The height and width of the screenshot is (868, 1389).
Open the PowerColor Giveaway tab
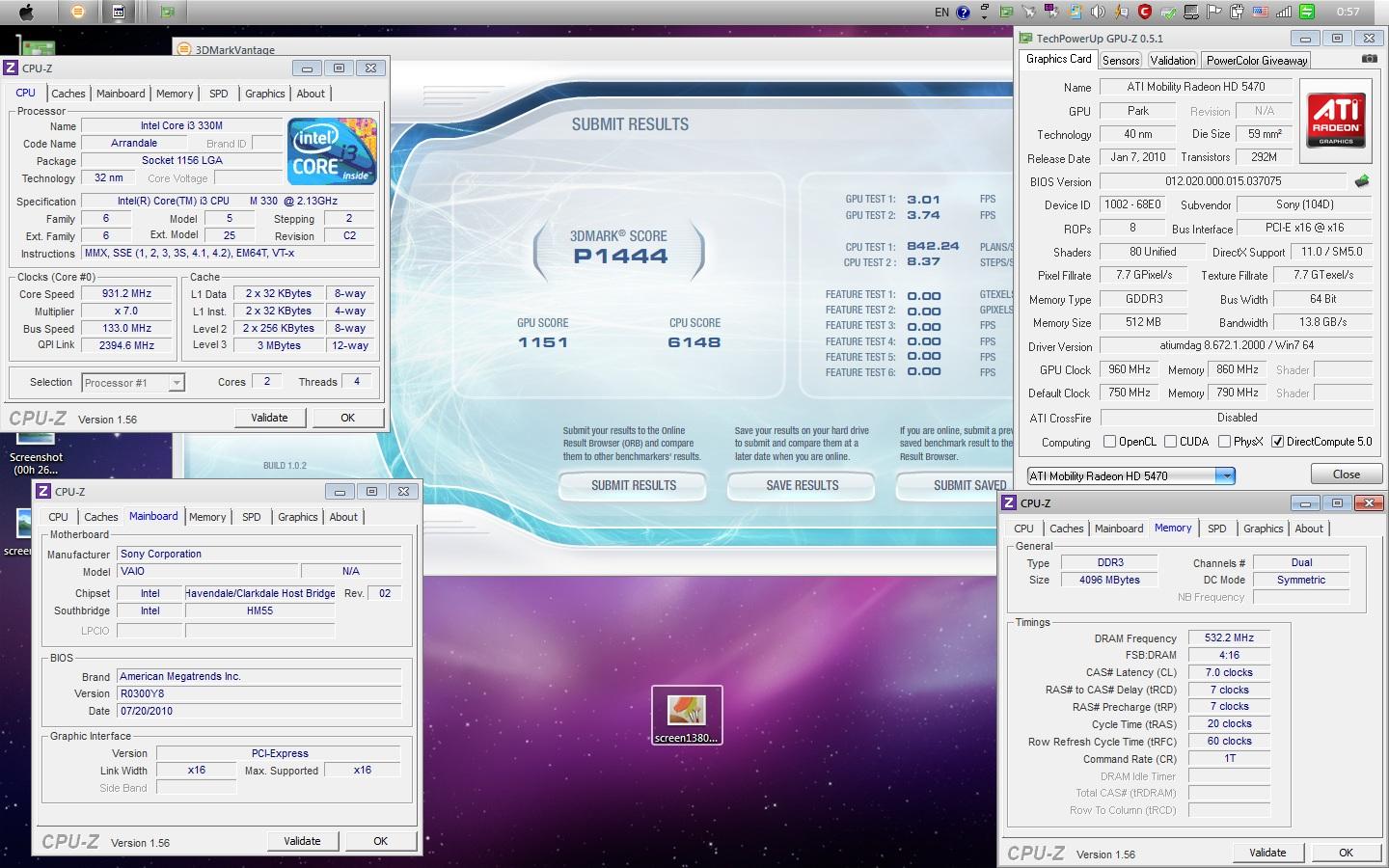tap(1257, 60)
